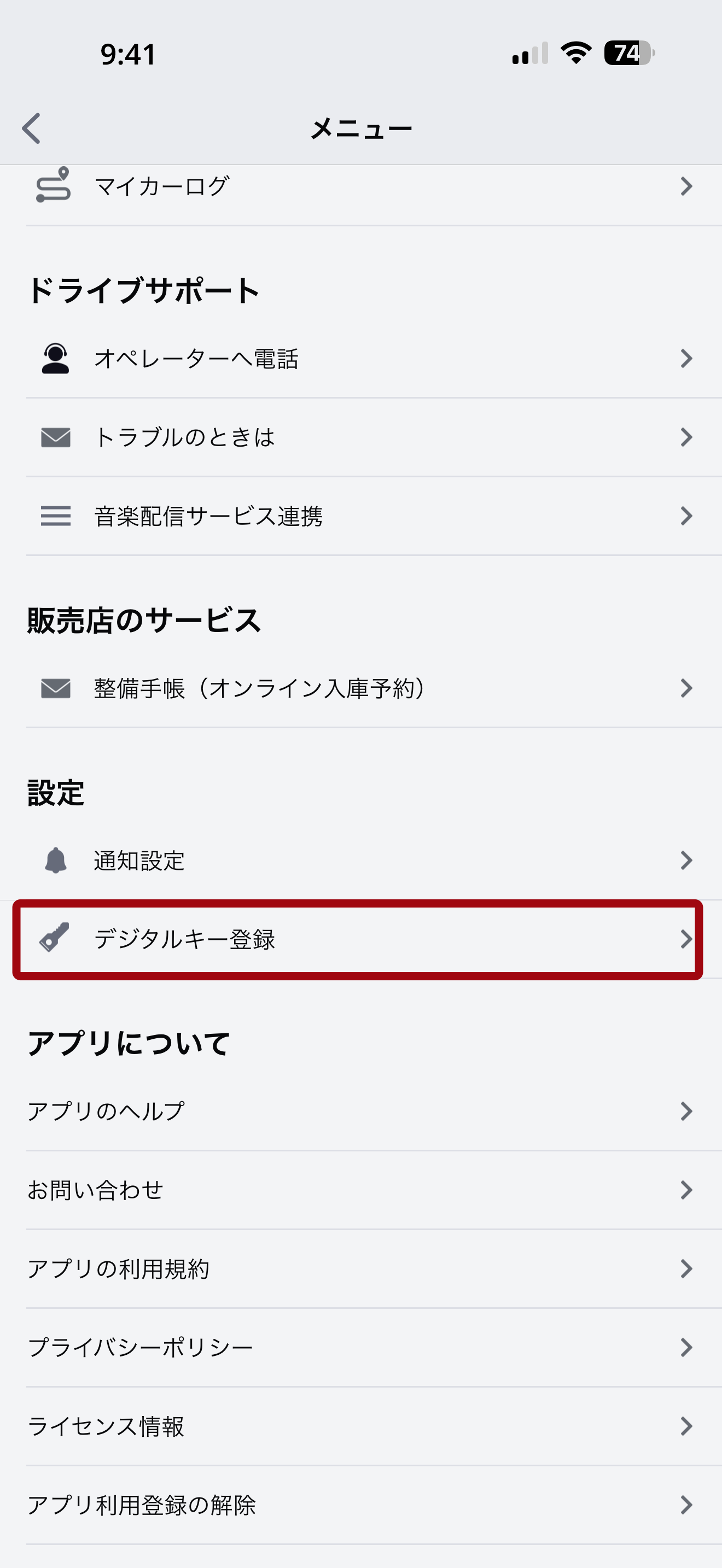This screenshot has width=722, height=1568.
Task: Open プライバシーポリシー
Action: [x=141, y=1348]
